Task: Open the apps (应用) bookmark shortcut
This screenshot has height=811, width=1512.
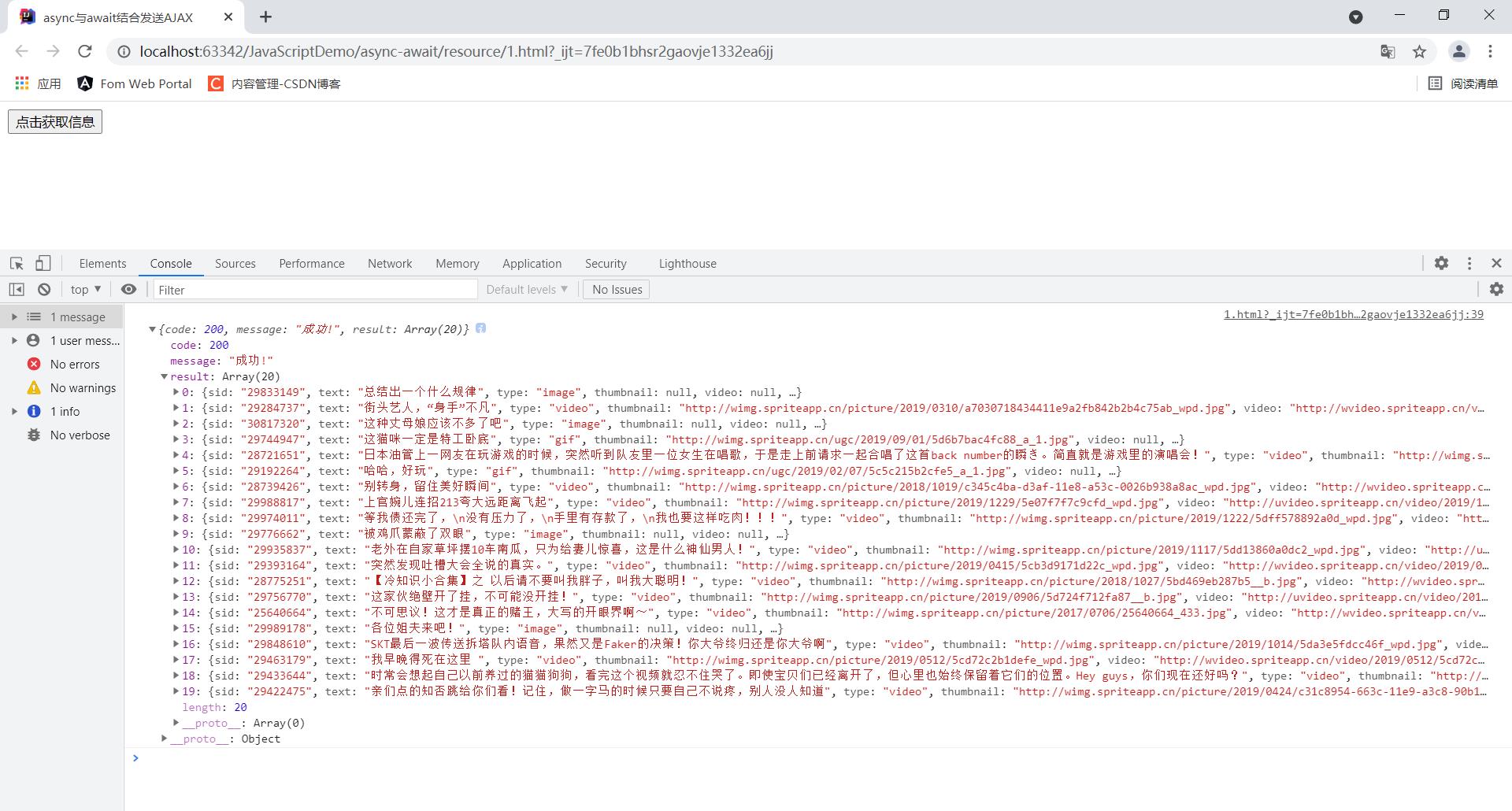Action: click(38, 83)
